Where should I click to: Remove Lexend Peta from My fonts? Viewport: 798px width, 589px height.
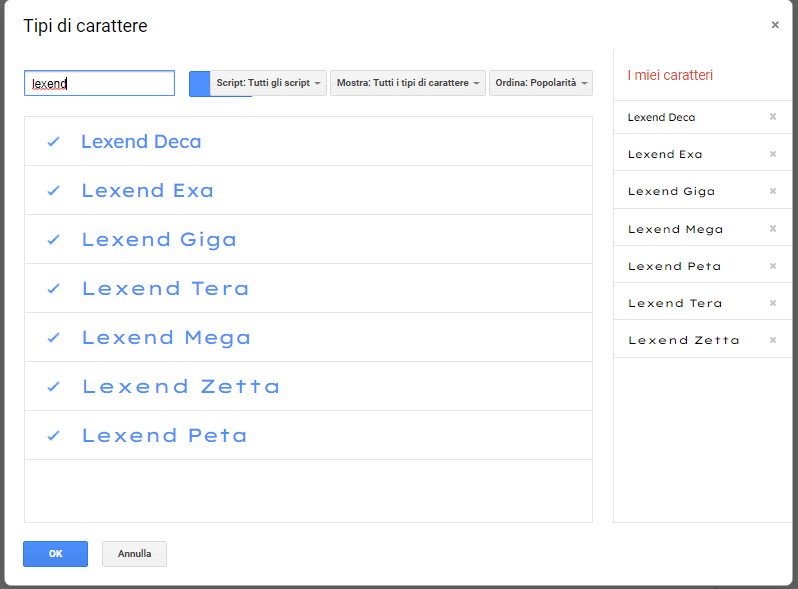coord(772,266)
